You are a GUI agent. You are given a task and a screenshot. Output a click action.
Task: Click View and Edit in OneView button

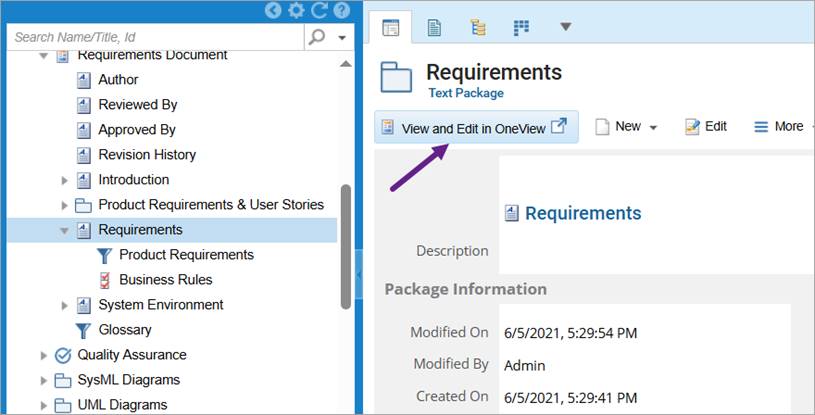[476, 127]
